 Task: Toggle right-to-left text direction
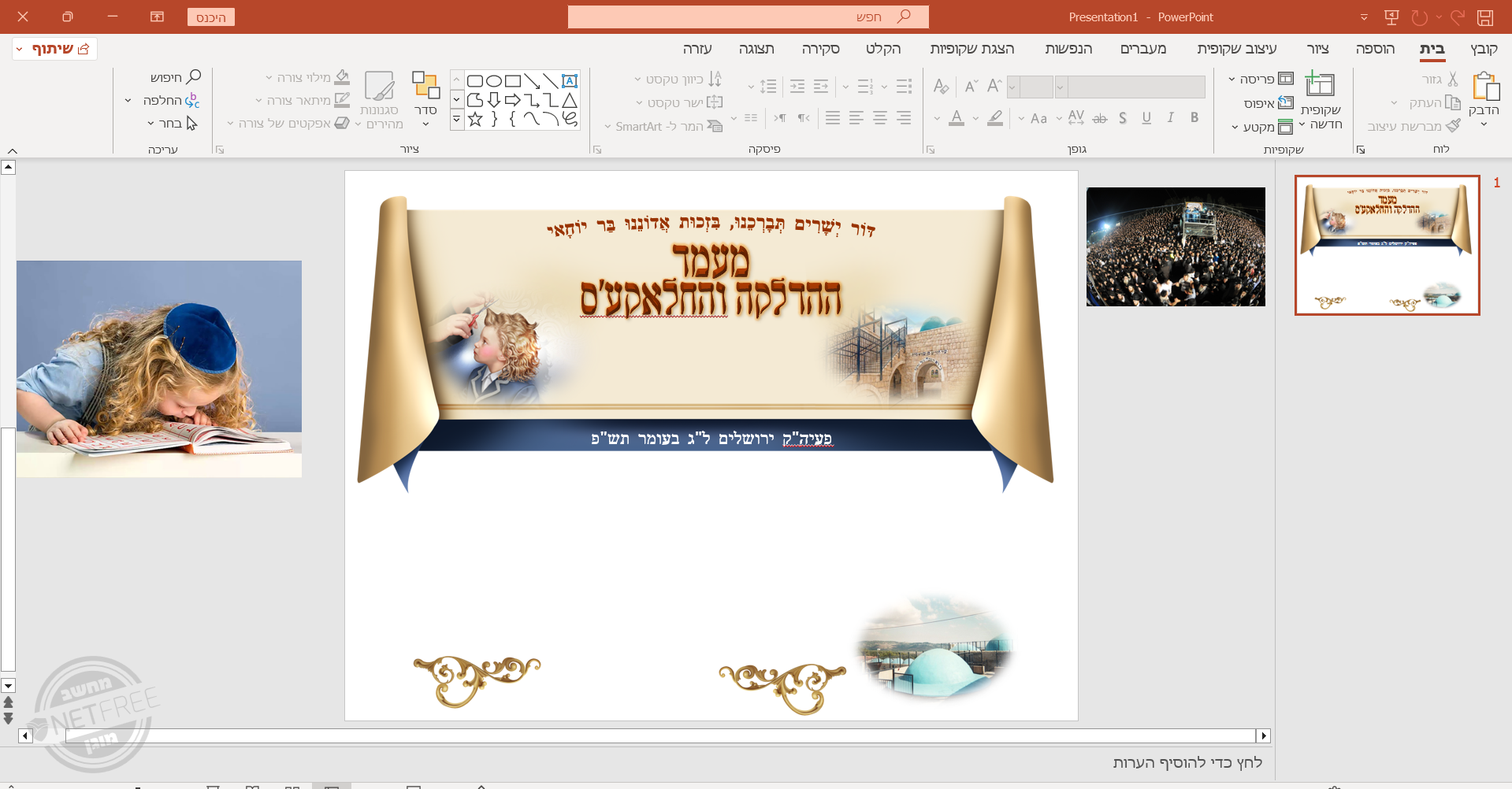click(x=803, y=118)
